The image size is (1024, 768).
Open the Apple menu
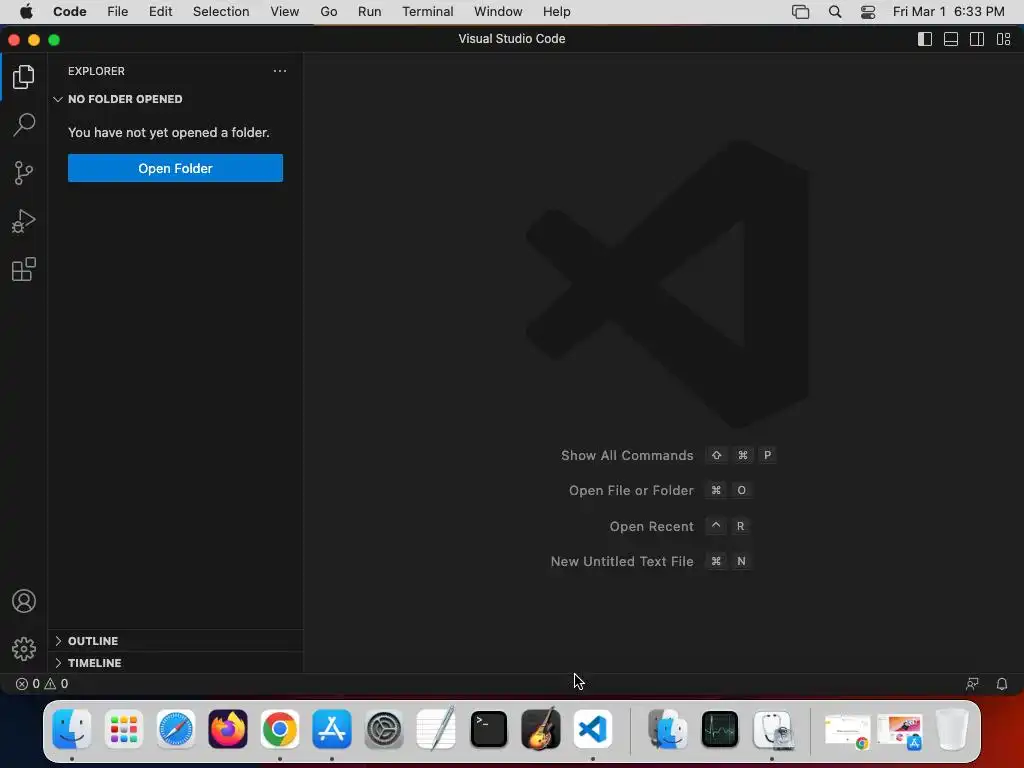(25, 12)
